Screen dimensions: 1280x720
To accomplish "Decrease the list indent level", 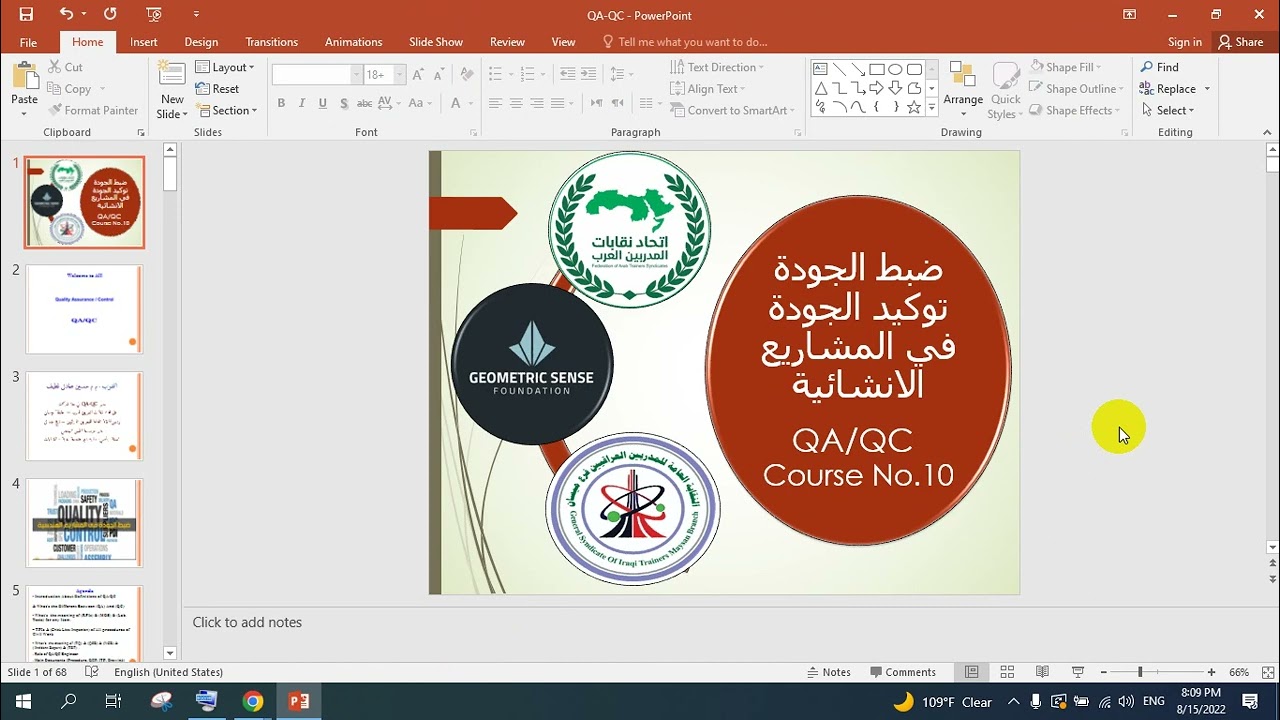I will (568, 74).
